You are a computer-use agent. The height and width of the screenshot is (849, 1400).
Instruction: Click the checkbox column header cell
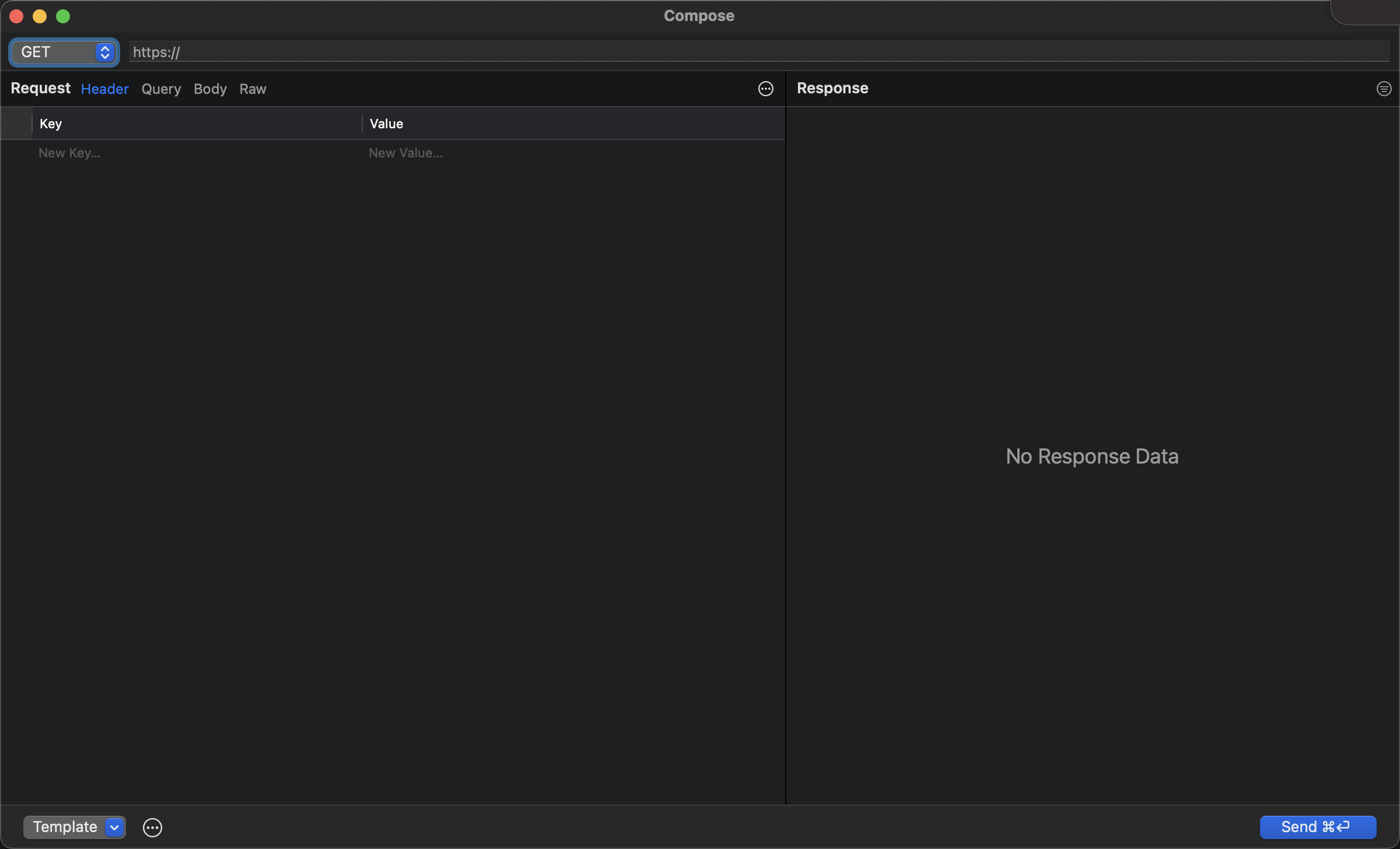click(x=16, y=124)
